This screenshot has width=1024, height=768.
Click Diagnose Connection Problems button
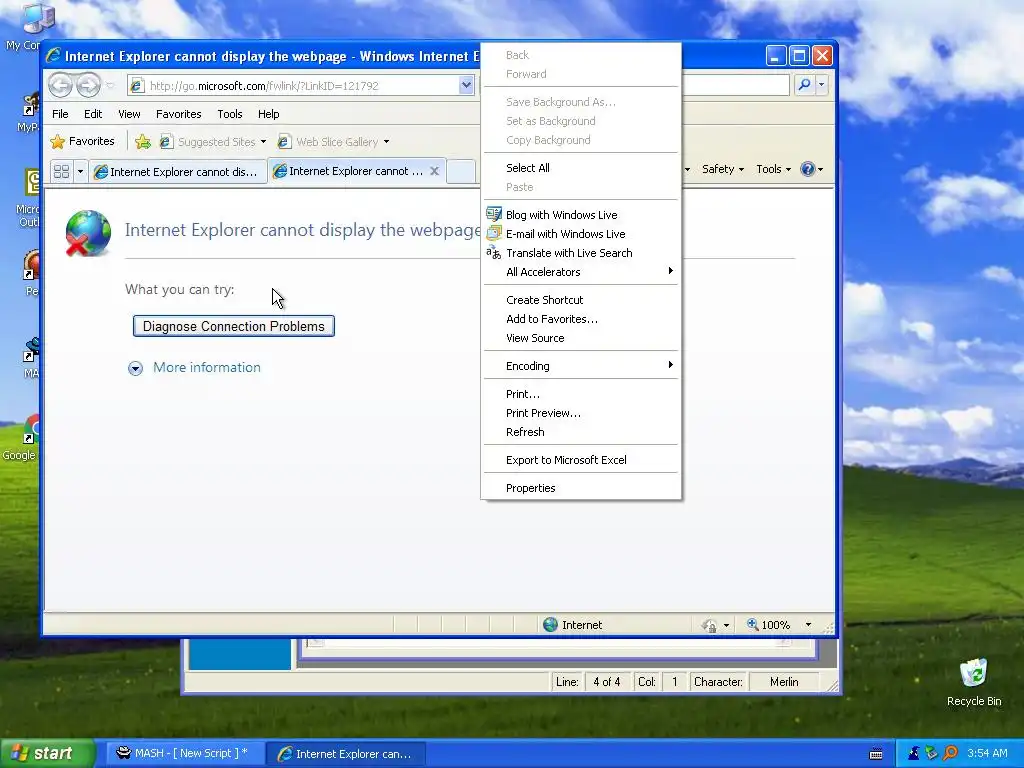click(x=234, y=326)
